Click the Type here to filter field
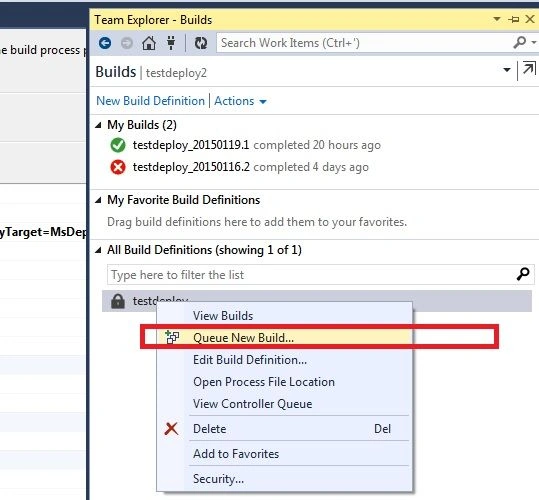 click(321, 275)
